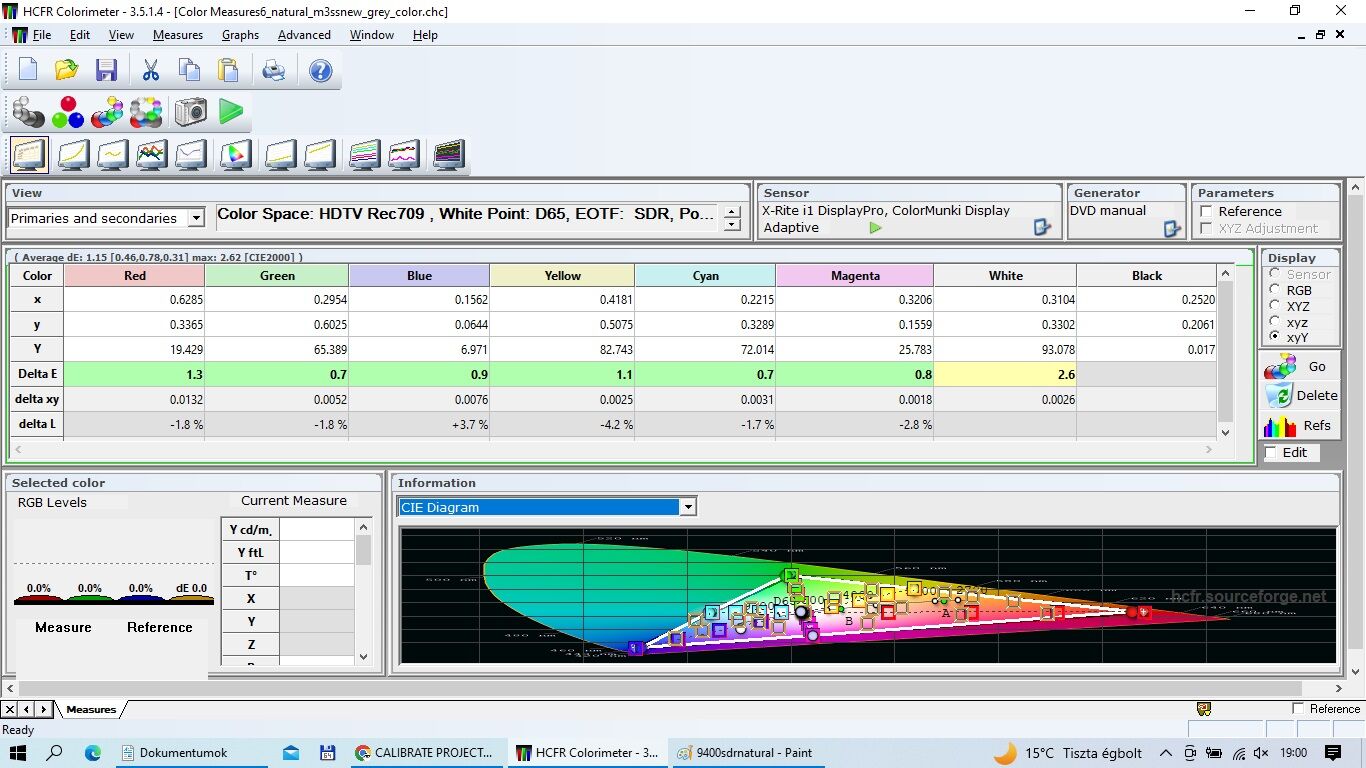
Task: Click the Delete button
Action: pyautogui.click(x=1299, y=396)
